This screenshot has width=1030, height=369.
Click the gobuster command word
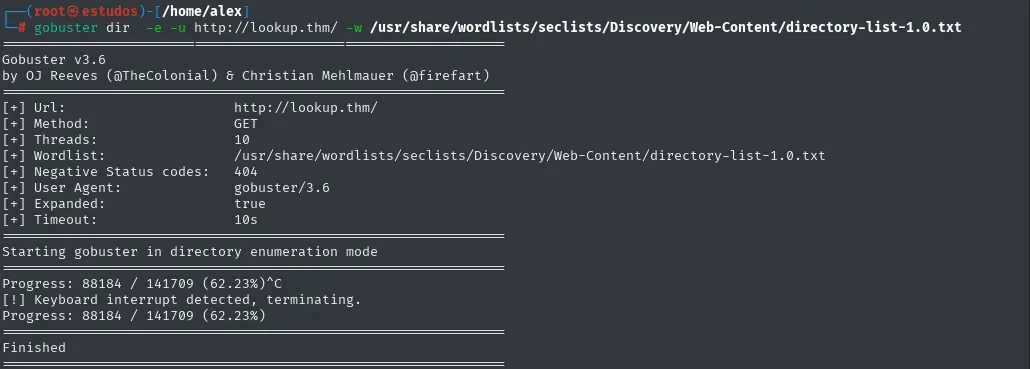point(66,28)
